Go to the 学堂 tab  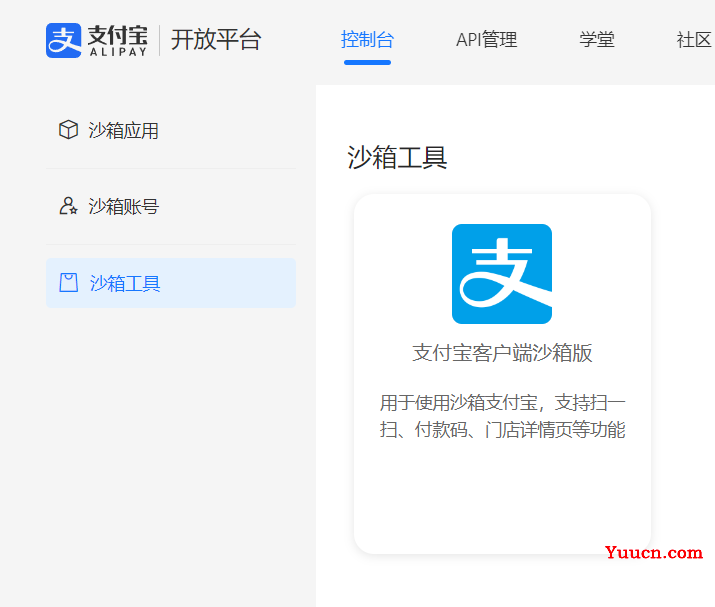tap(596, 40)
